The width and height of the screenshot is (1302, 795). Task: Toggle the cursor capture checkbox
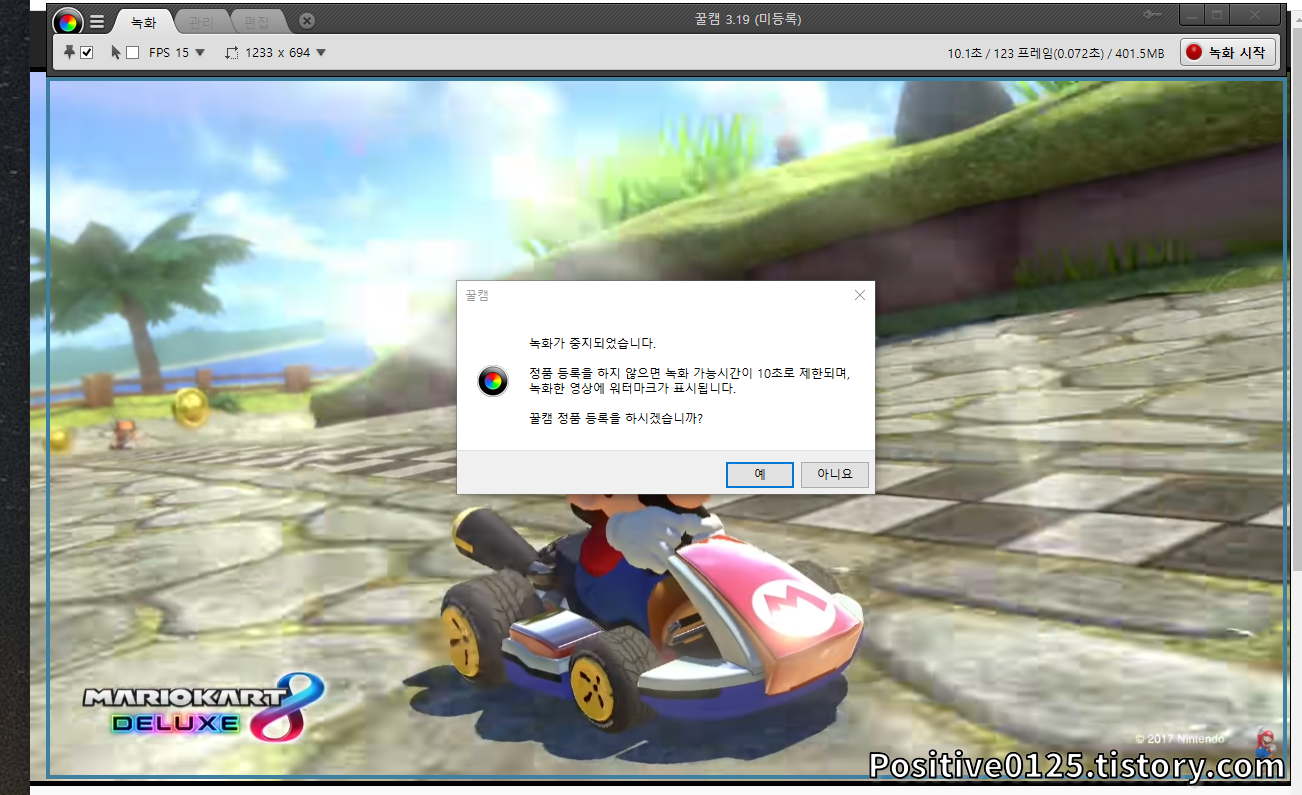132,52
